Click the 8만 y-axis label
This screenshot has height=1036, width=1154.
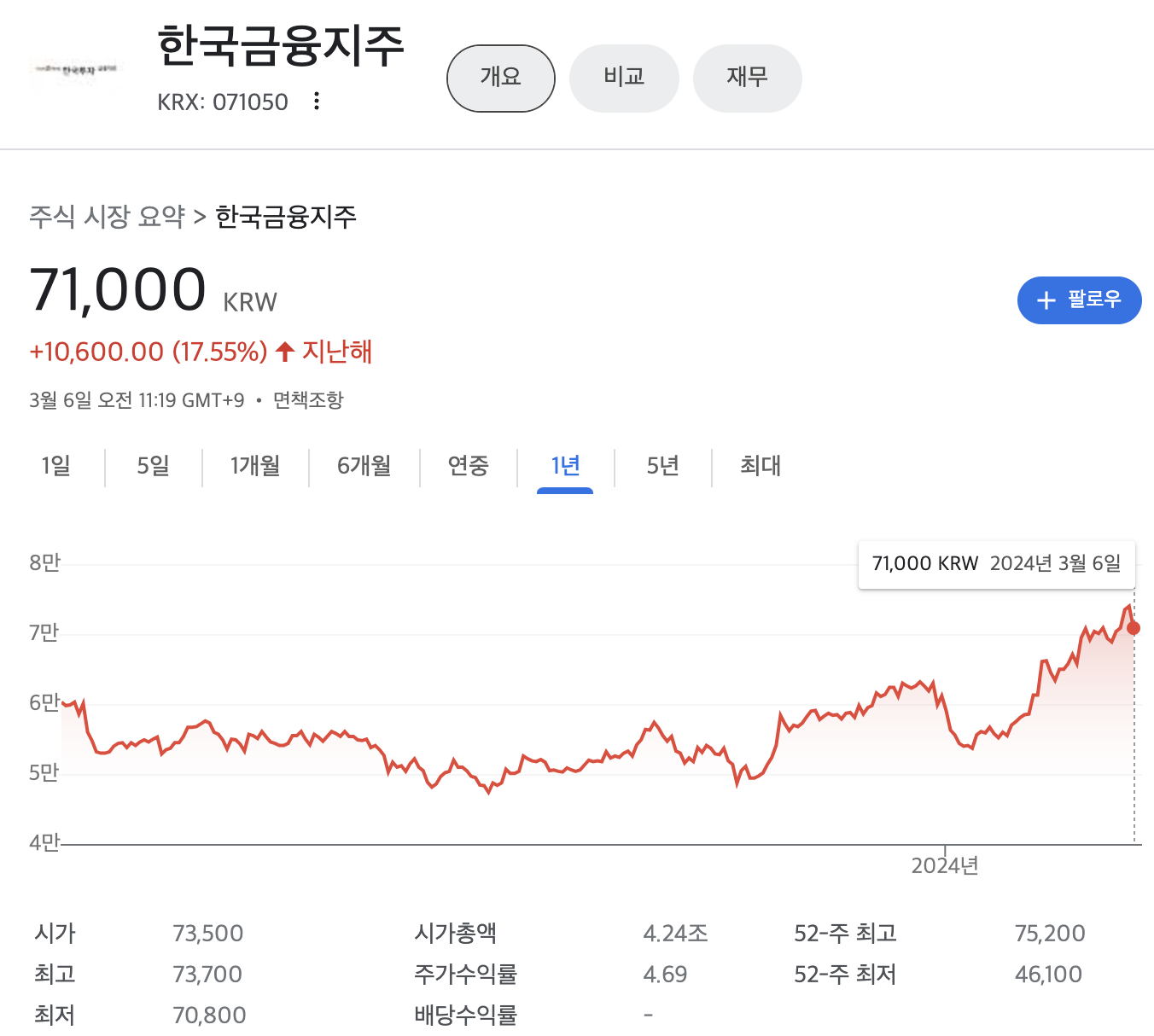(x=45, y=562)
